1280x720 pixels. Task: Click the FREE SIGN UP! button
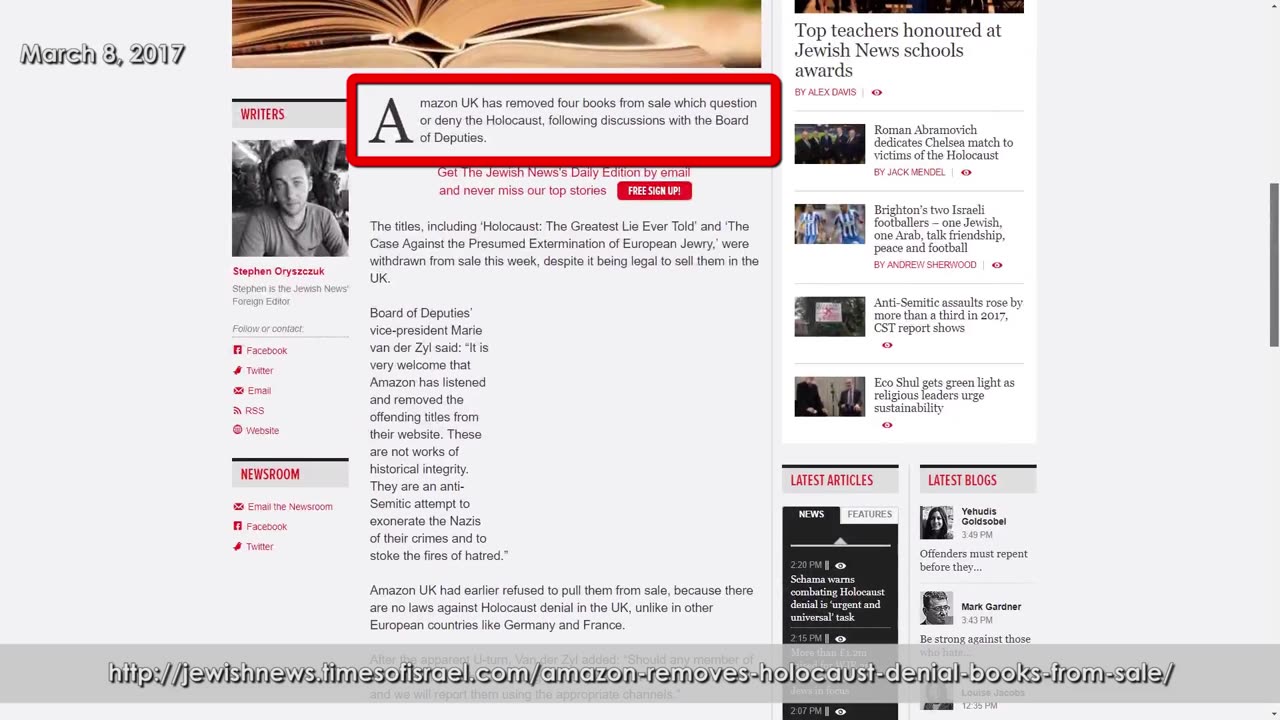[x=654, y=191]
